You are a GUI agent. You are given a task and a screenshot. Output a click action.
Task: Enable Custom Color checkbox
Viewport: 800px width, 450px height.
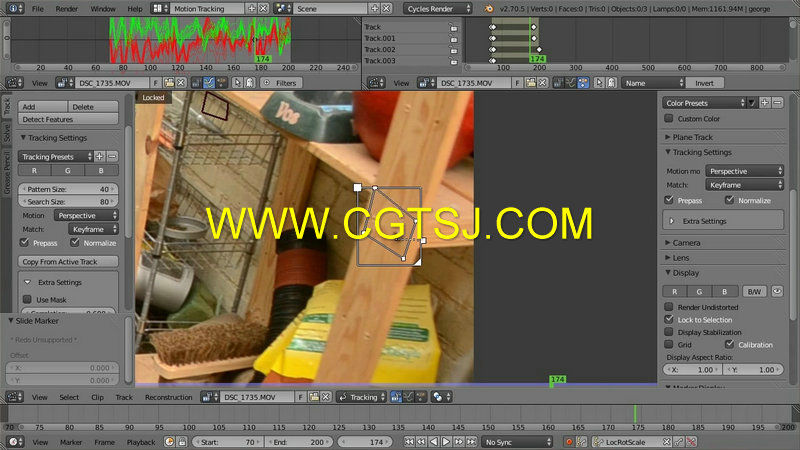(669, 118)
